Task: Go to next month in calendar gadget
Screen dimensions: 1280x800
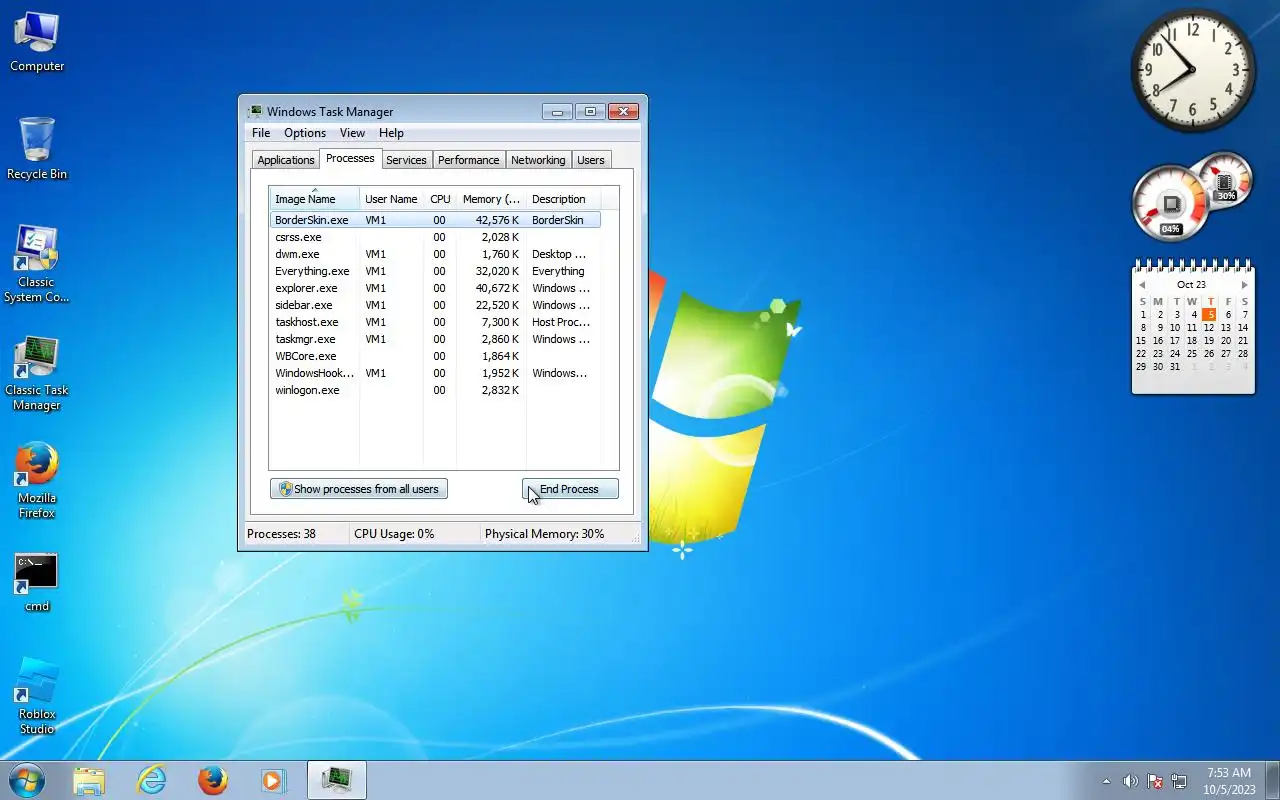Action: [x=1245, y=285]
